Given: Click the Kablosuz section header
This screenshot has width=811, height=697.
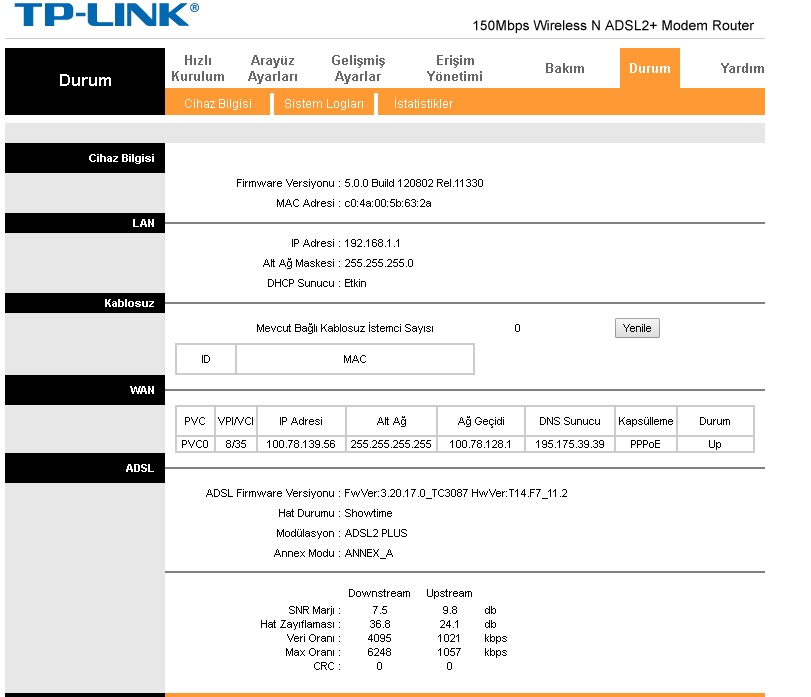Looking at the screenshot, I should [85, 303].
